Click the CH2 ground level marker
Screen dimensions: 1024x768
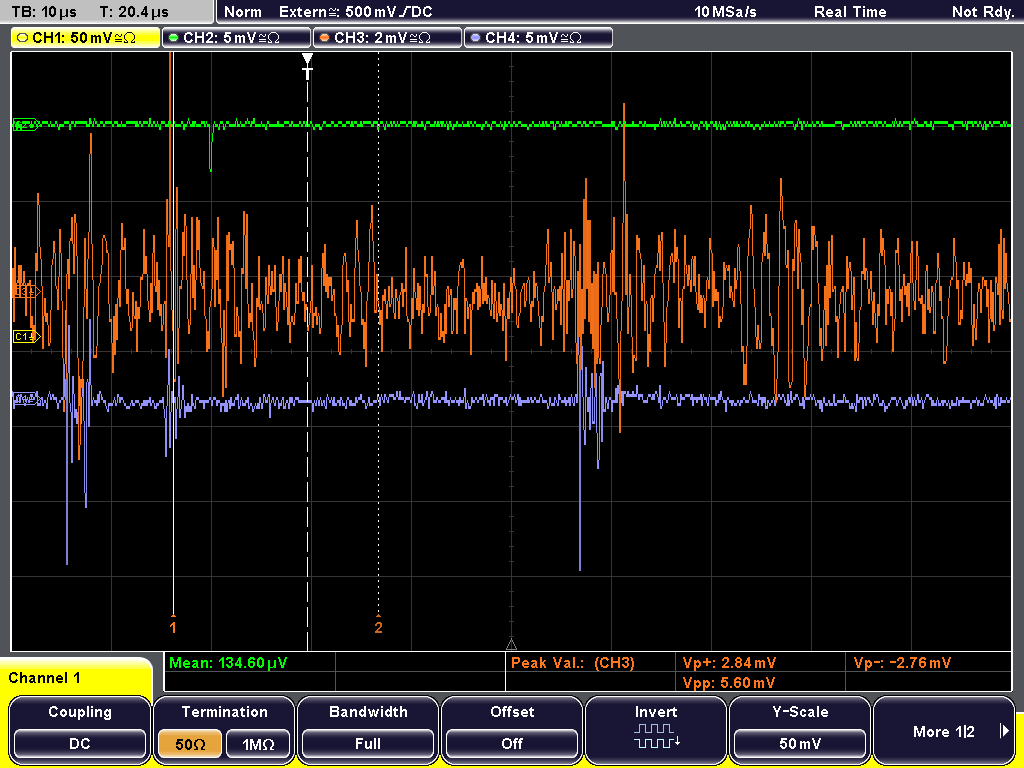pyautogui.click(x=26, y=124)
